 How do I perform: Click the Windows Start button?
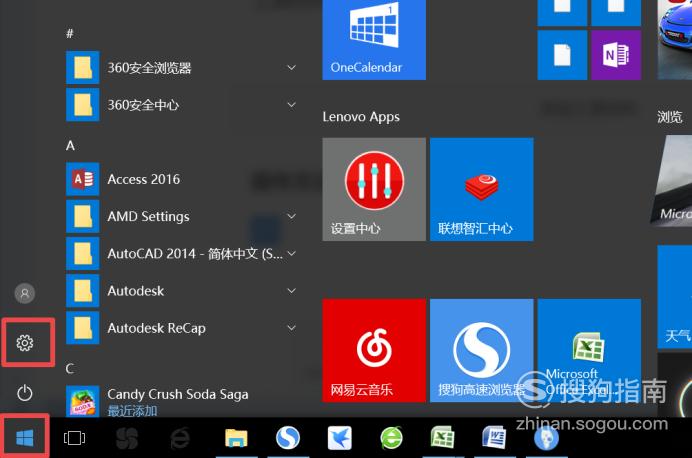(x=25, y=438)
